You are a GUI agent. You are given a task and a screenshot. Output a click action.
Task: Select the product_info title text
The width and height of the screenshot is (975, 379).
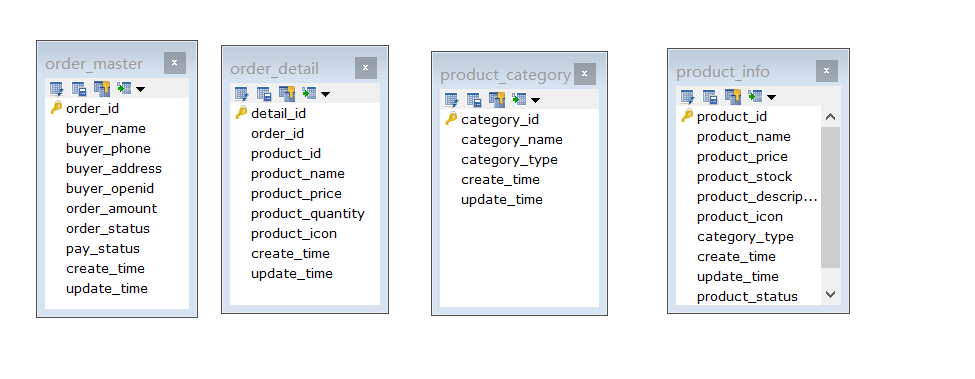coord(723,72)
